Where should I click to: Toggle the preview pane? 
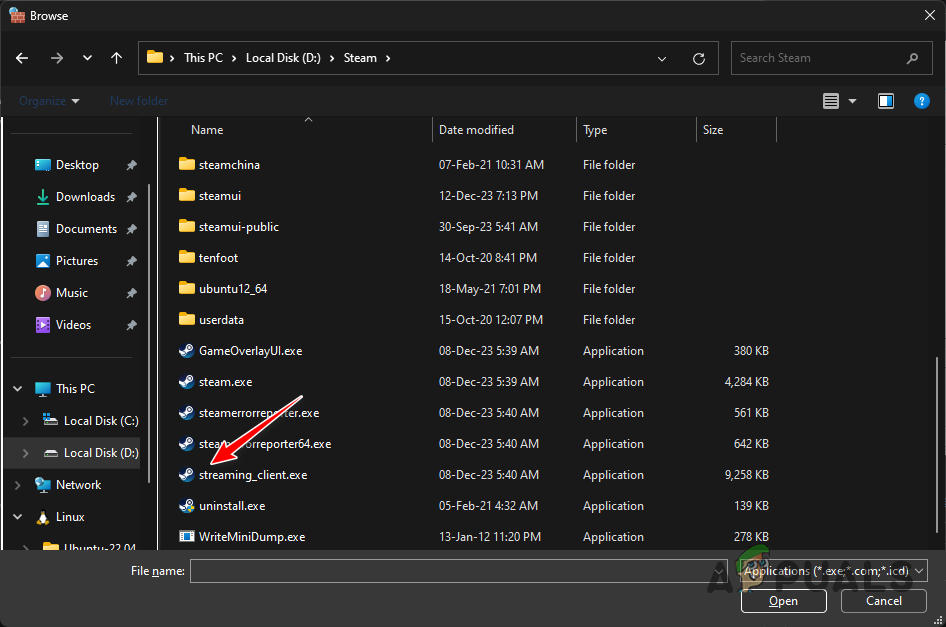pyautogui.click(x=885, y=100)
